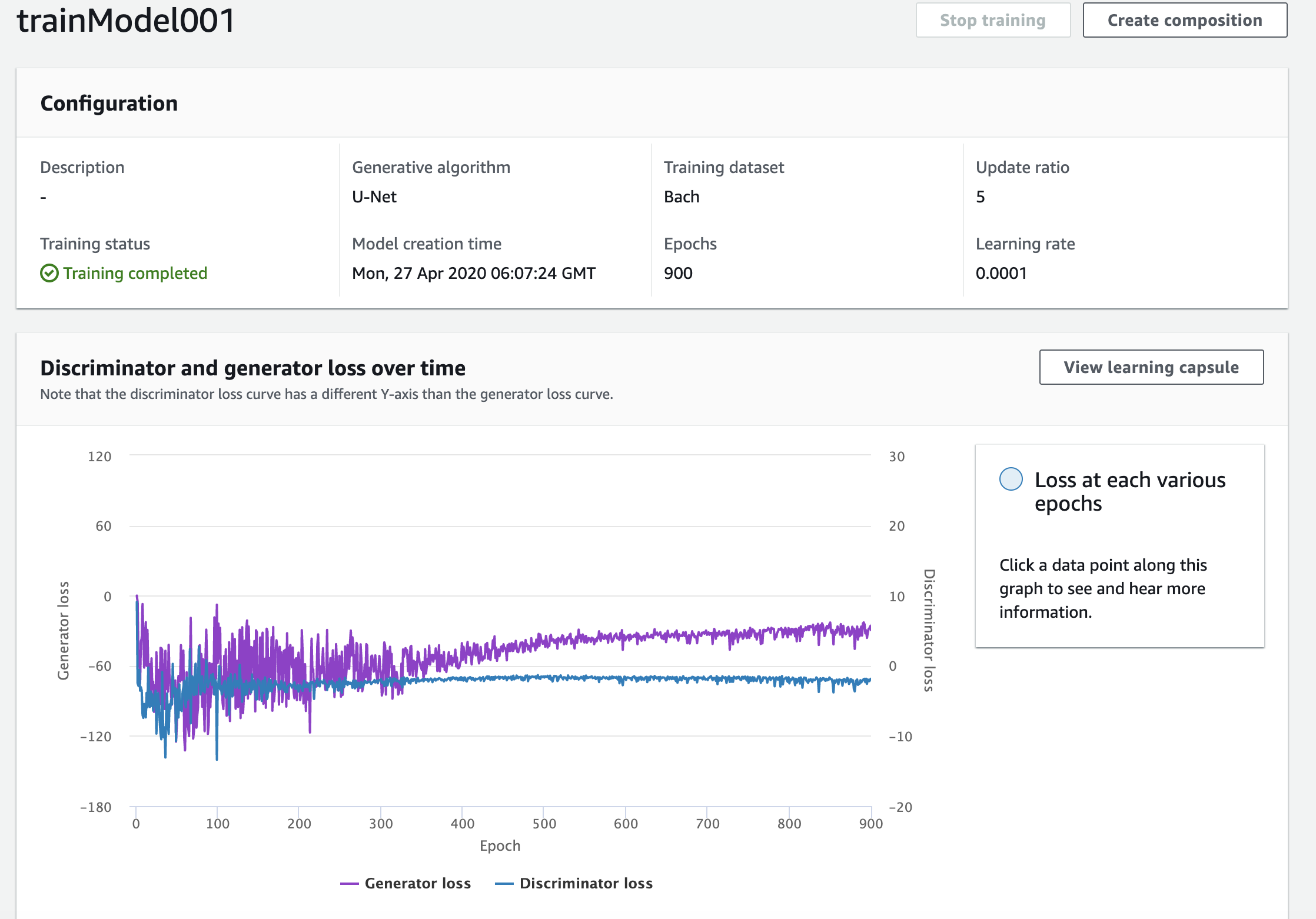Click the Discriminator loss y-axis title
The width and height of the screenshot is (1316, 919).
click(x=928, y=630)
